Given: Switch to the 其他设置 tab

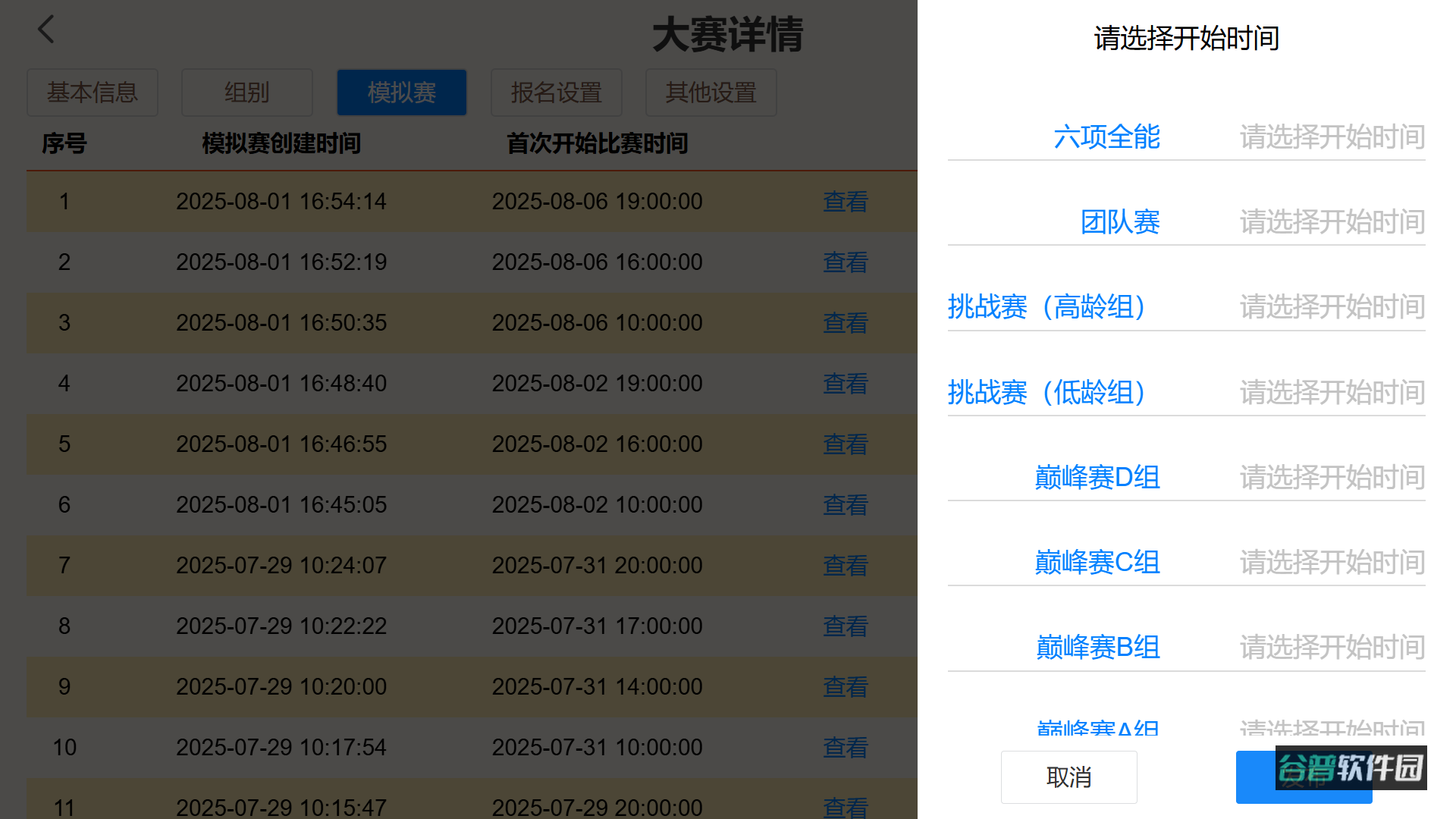Looking at the screenshot, I should tap(711, 93).
